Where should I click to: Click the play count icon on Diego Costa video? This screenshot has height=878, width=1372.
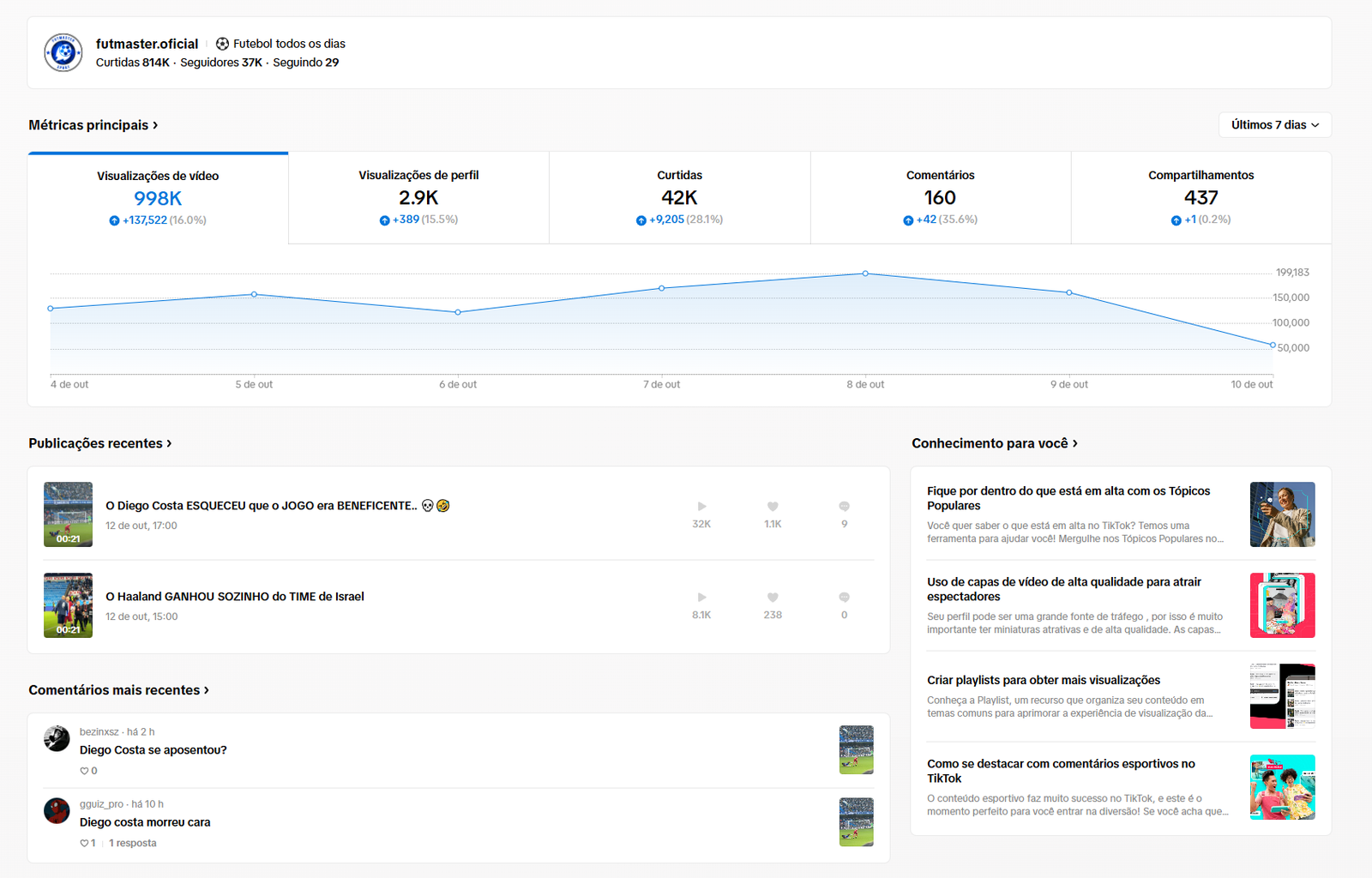coord(701,507)
